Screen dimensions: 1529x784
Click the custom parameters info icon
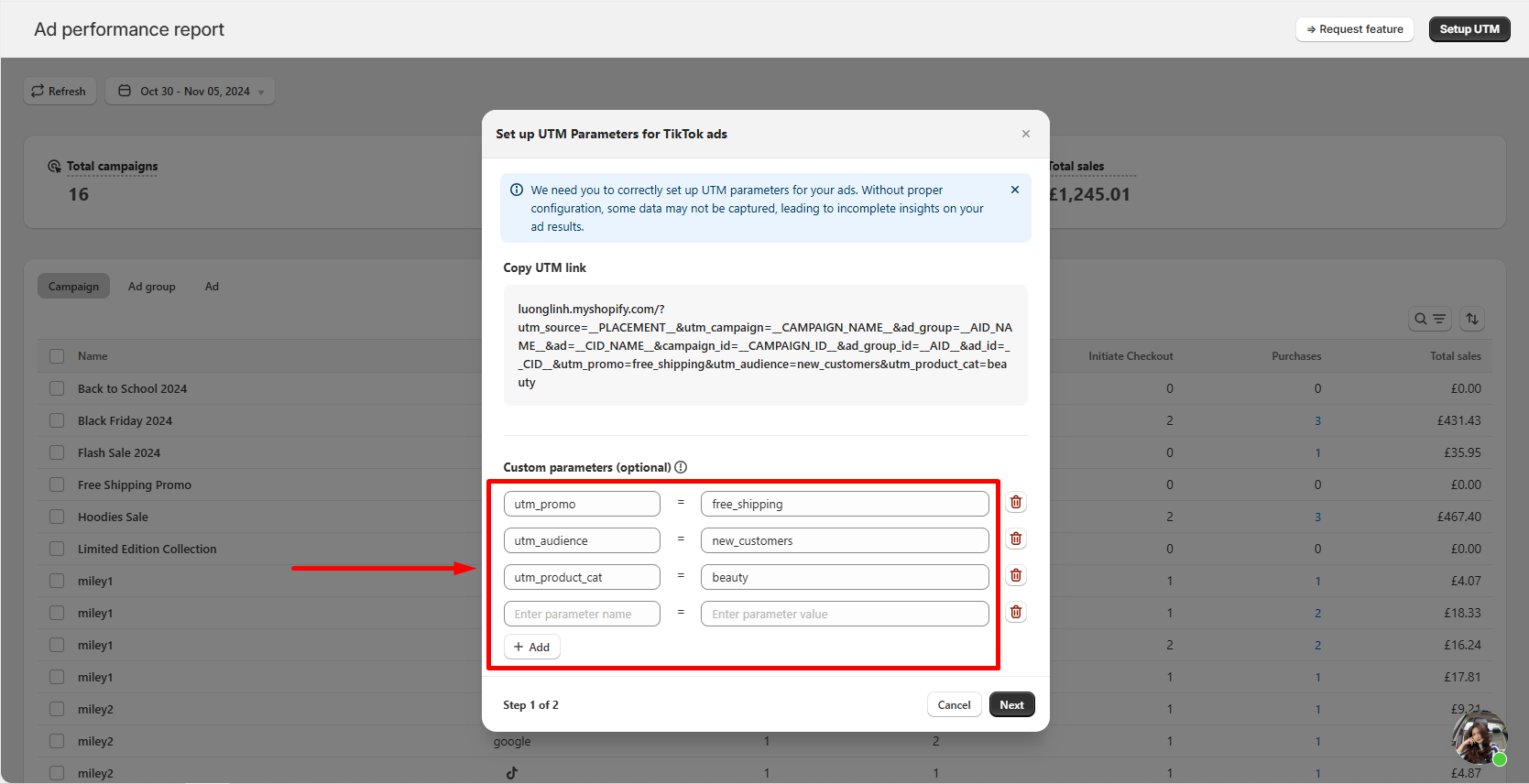pyautogui.click(x=681, y=467)
